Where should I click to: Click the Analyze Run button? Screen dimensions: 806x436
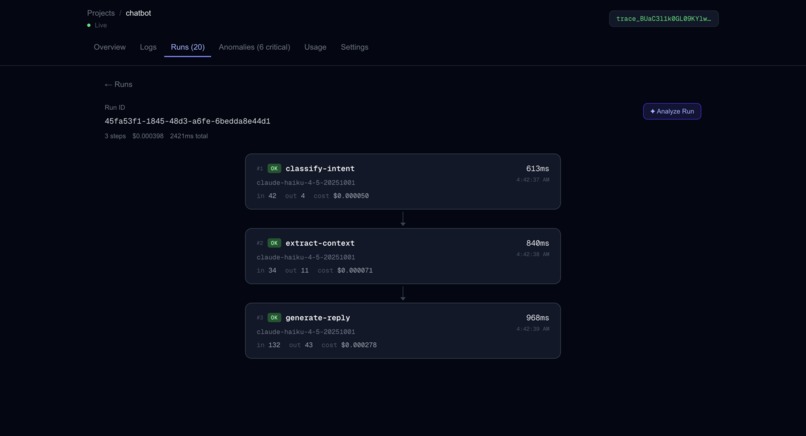[x=672, y=112]
